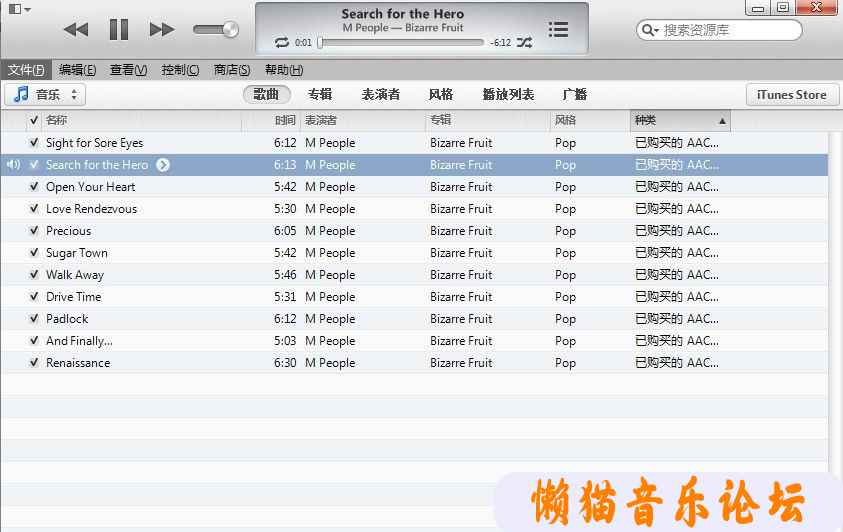Uncheck Search for the Hero
The height and width of the screenshot is (532, 843).
(x=34, y=165)
